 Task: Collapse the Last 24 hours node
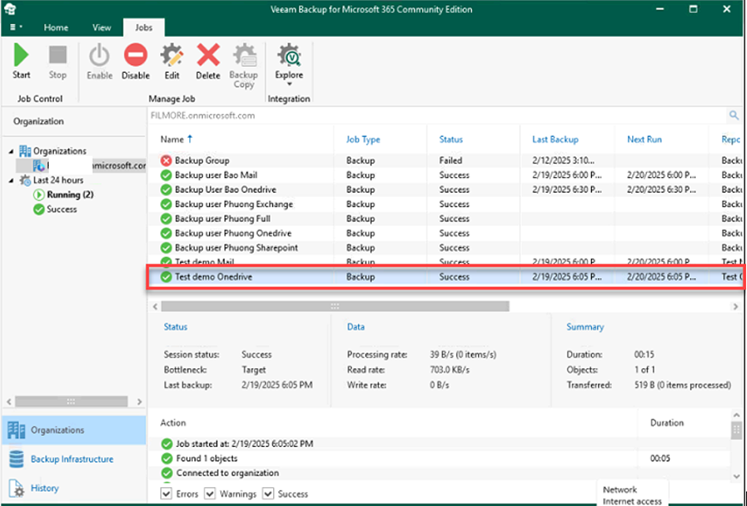[12, 180]
